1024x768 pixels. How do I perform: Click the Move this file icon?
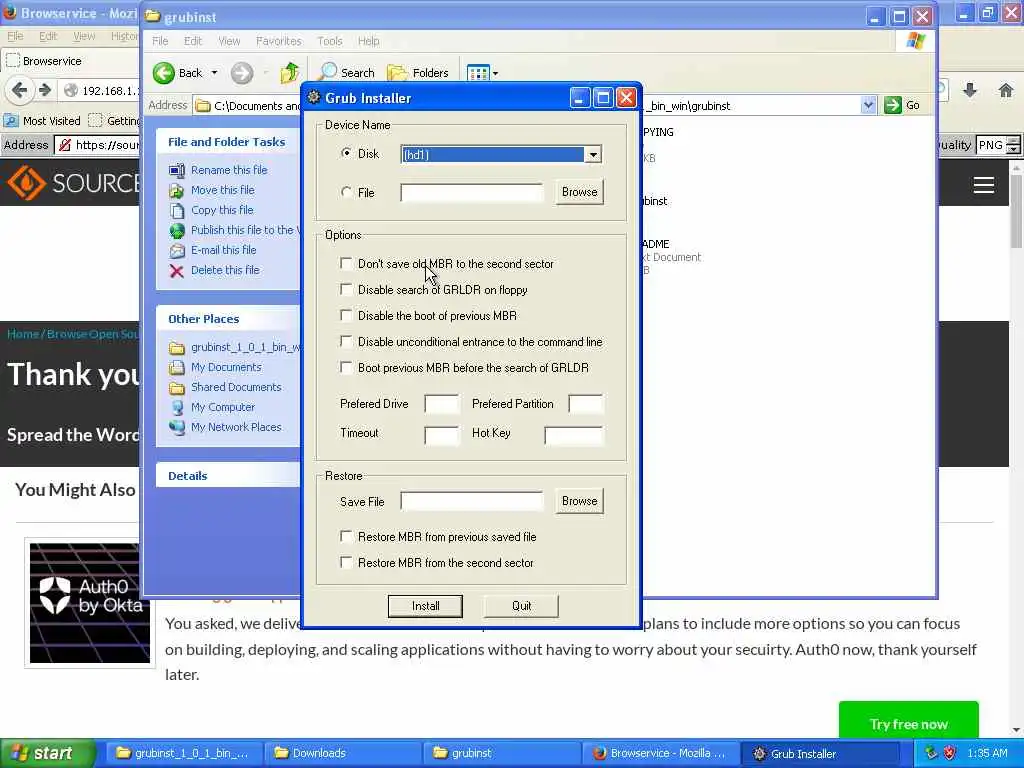(x=176, y=190)
